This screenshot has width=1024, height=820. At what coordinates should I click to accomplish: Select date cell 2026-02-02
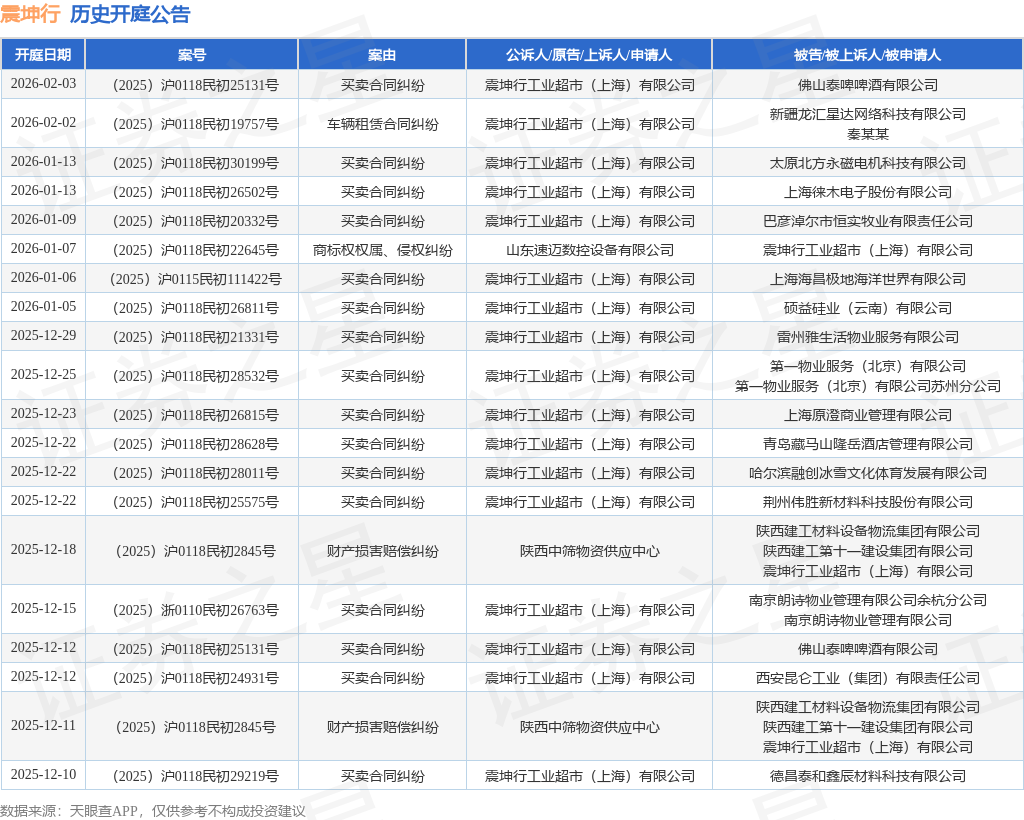coord(43,123)
